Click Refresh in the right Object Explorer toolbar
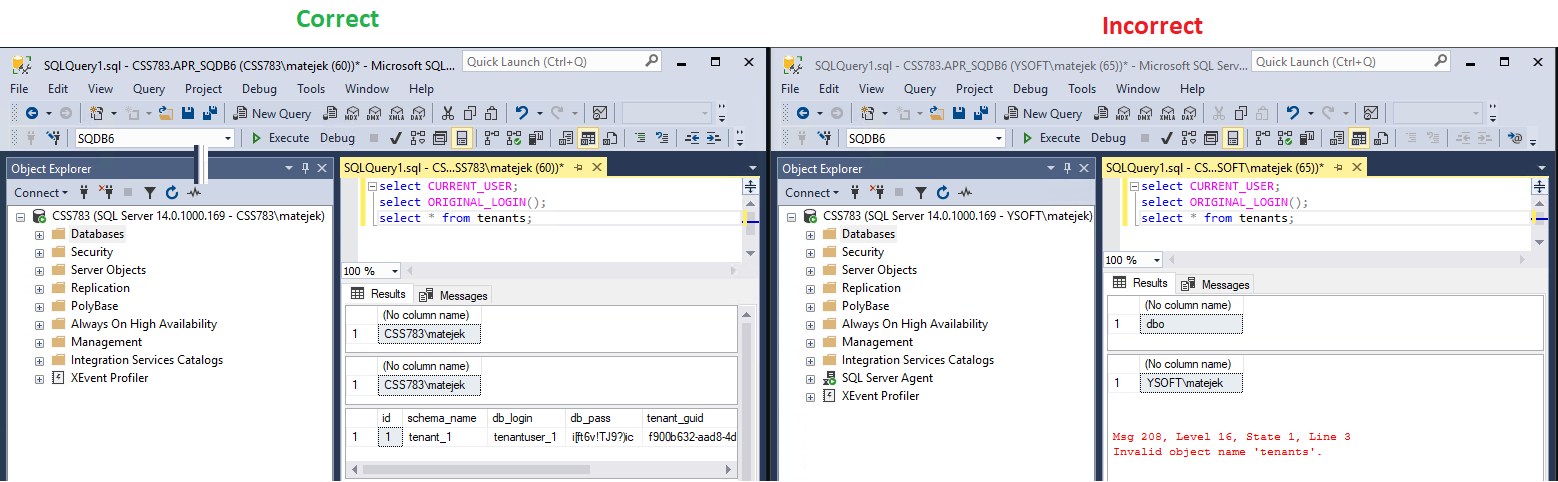Image resolution: width=1558 pixels, height=482 pixels. point(943,192)
